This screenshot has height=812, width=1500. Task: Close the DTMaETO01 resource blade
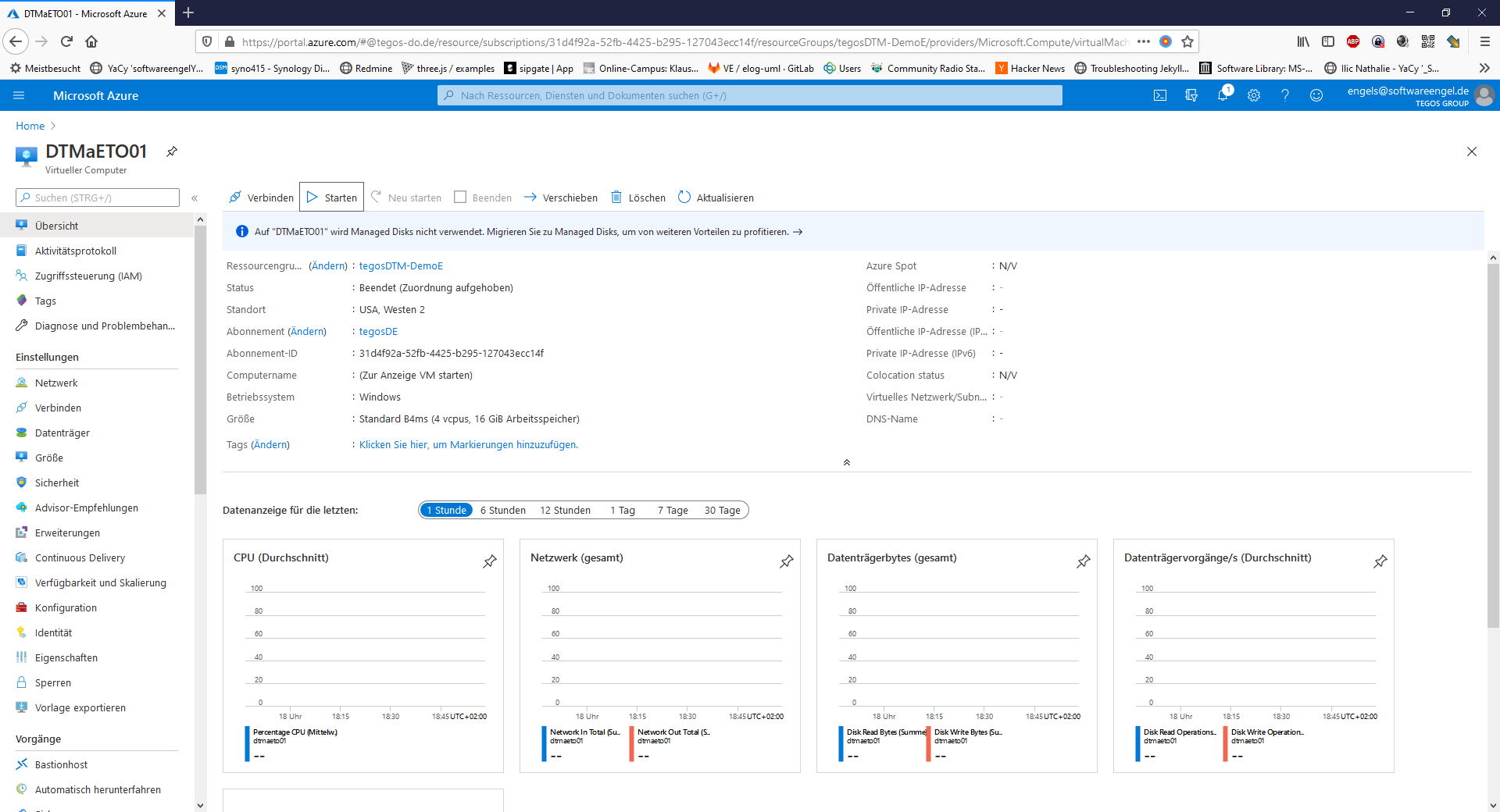coord(1472,151)
